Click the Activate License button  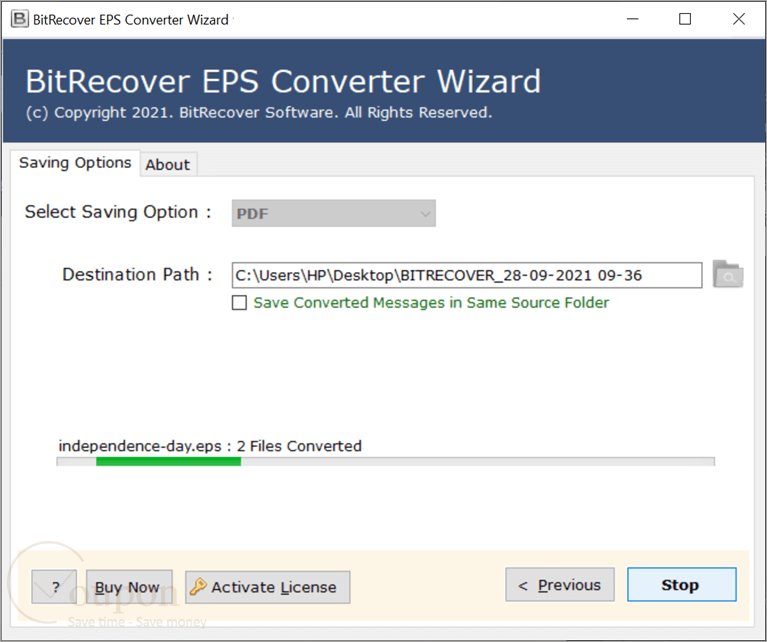tap(268, 587)
